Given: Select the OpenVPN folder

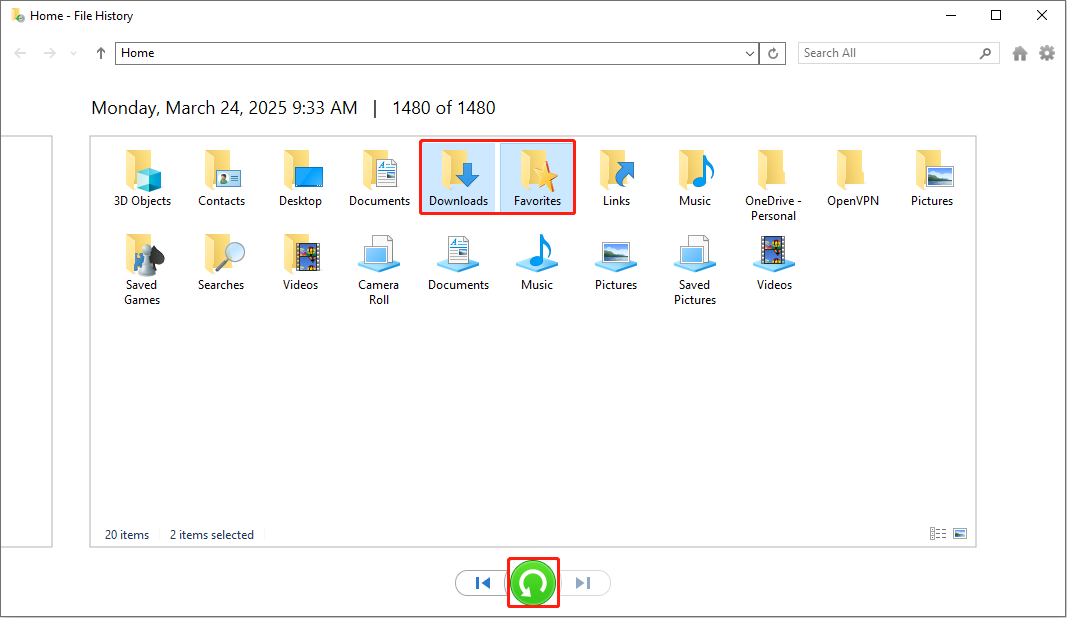Looking at the screenshot, I should pos(852,179).
